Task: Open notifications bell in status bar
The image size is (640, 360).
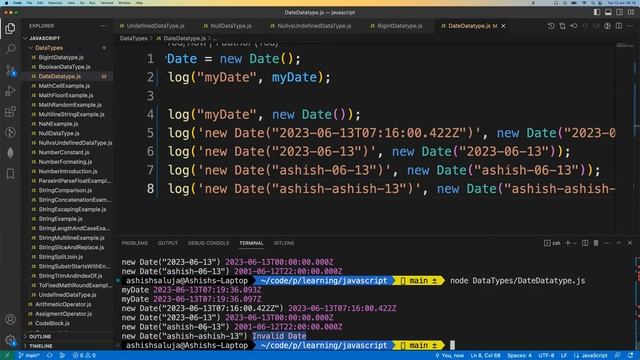Action: click(631, 356)
